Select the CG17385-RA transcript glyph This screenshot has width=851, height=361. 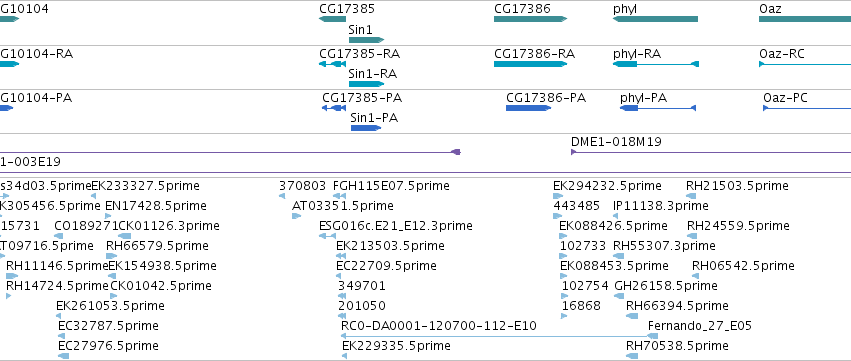coord(332,64)
